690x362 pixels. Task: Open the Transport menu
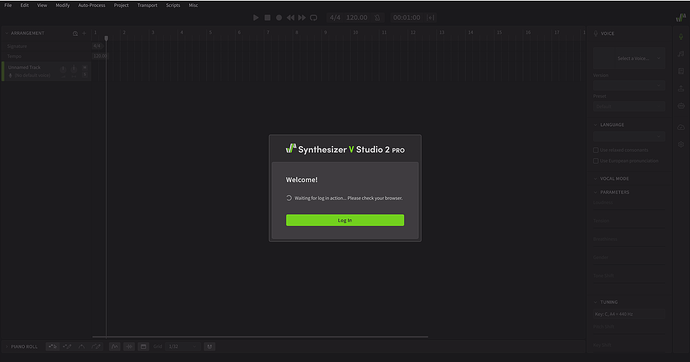[147, 5]
